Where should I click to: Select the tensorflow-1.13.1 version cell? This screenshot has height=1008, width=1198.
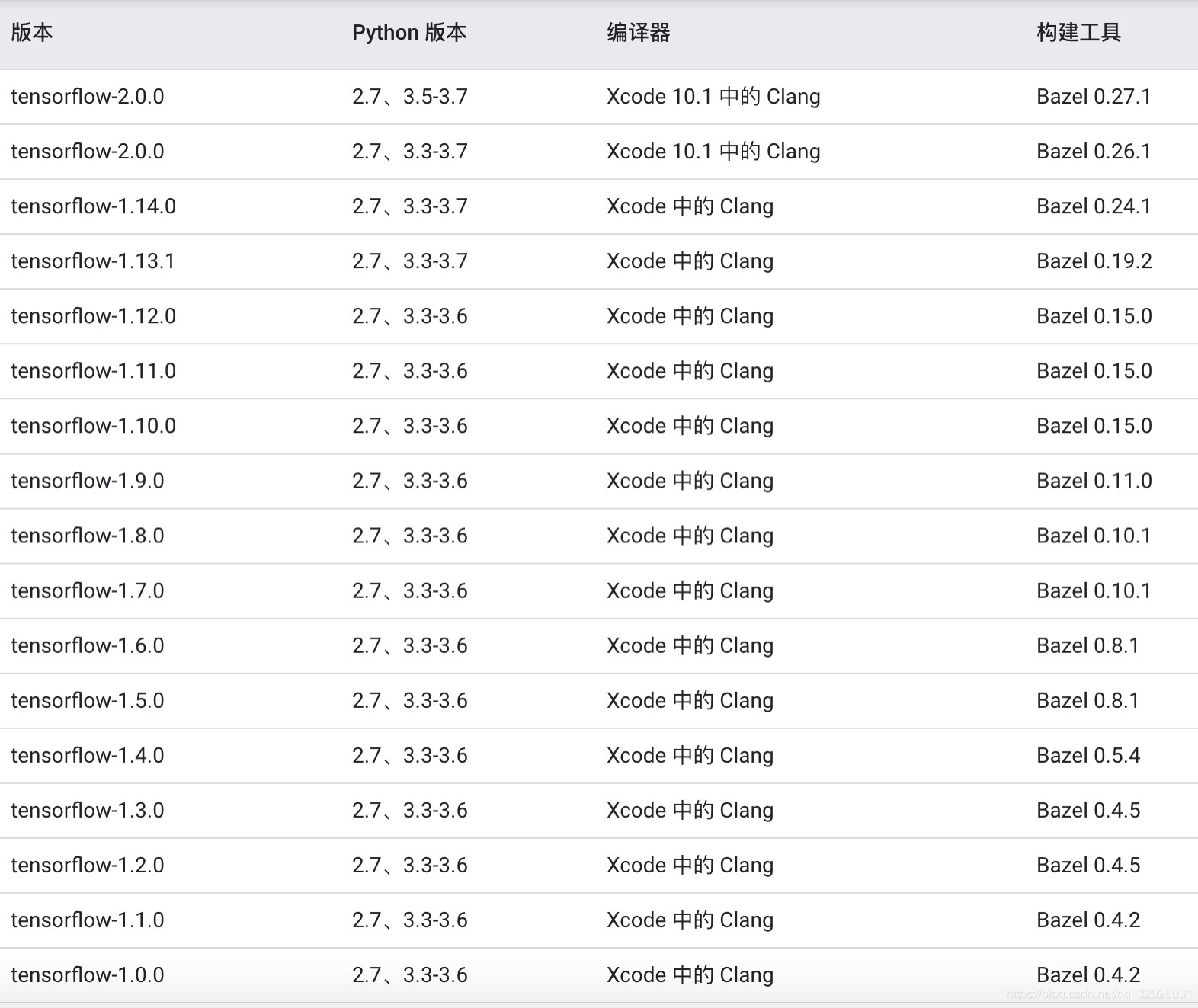click(93, 261)
